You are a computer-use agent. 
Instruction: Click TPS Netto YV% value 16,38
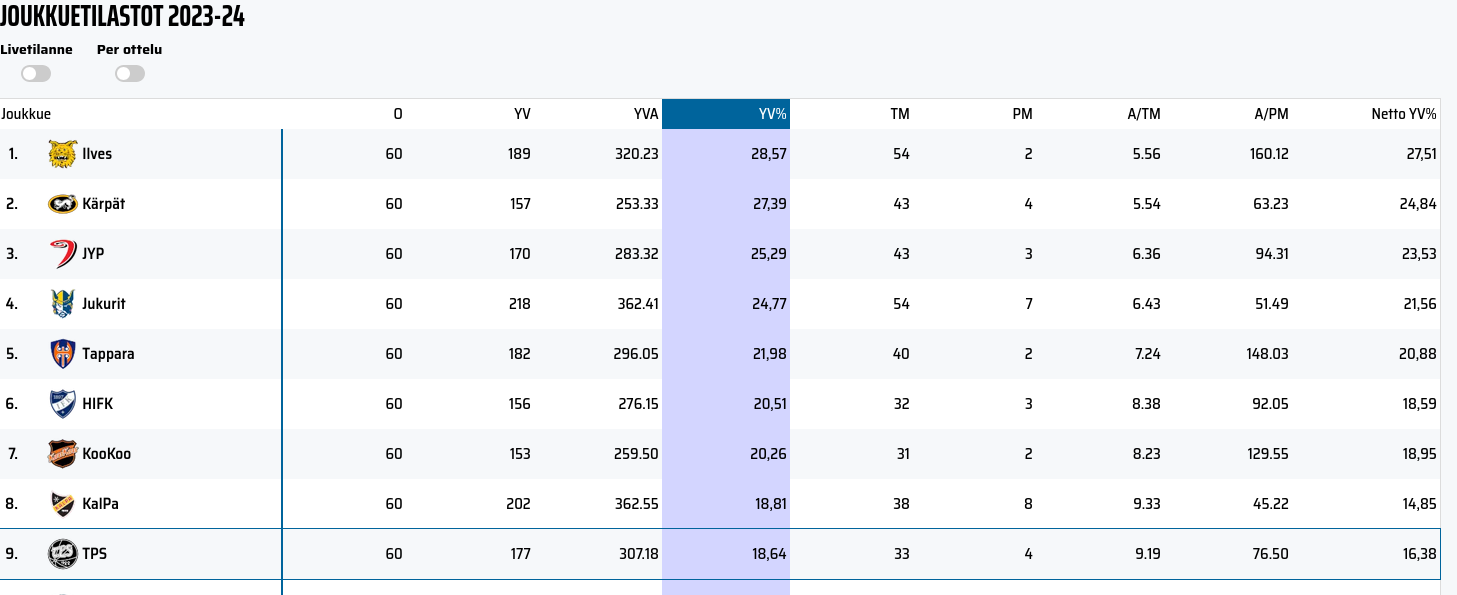click(1421, 554)
